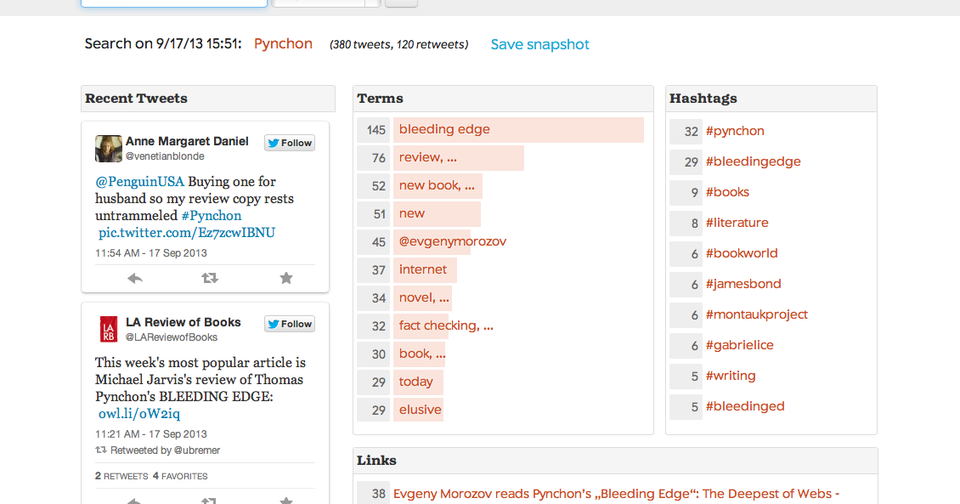
Task: Click the 4 Favorites count
Action: [x=180, y=476]
